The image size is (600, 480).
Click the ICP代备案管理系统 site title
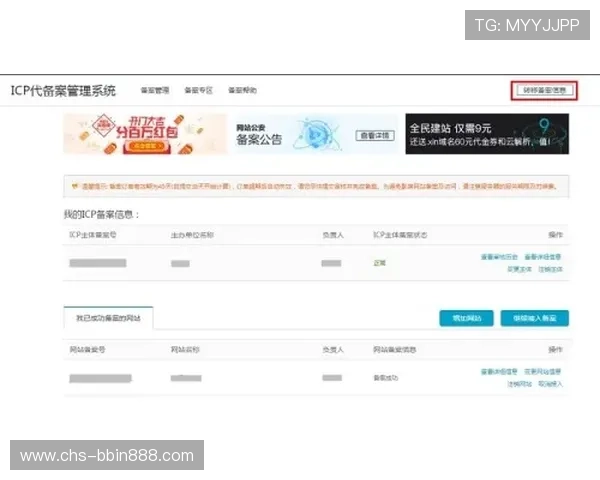(63, 91)
